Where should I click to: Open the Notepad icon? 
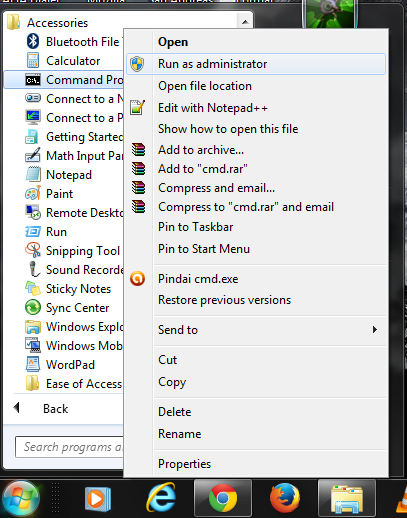(33, 174)
